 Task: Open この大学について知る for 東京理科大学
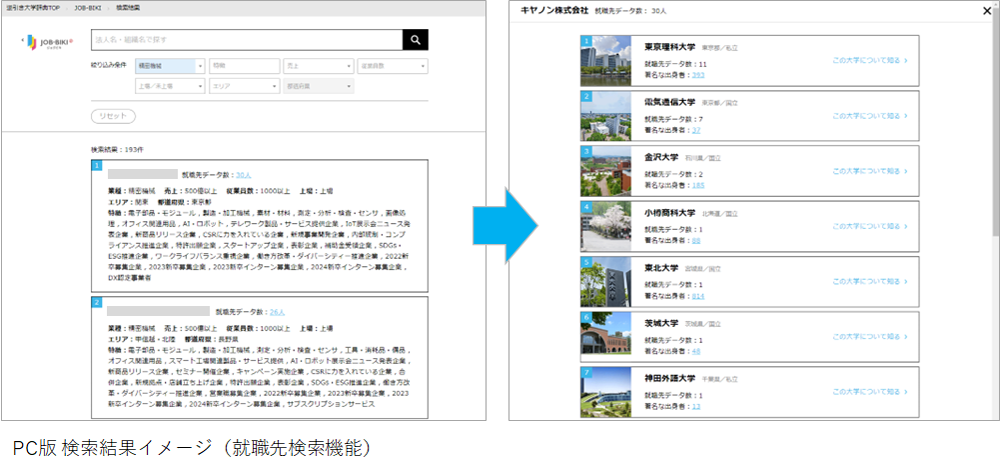tap(869, 61)
